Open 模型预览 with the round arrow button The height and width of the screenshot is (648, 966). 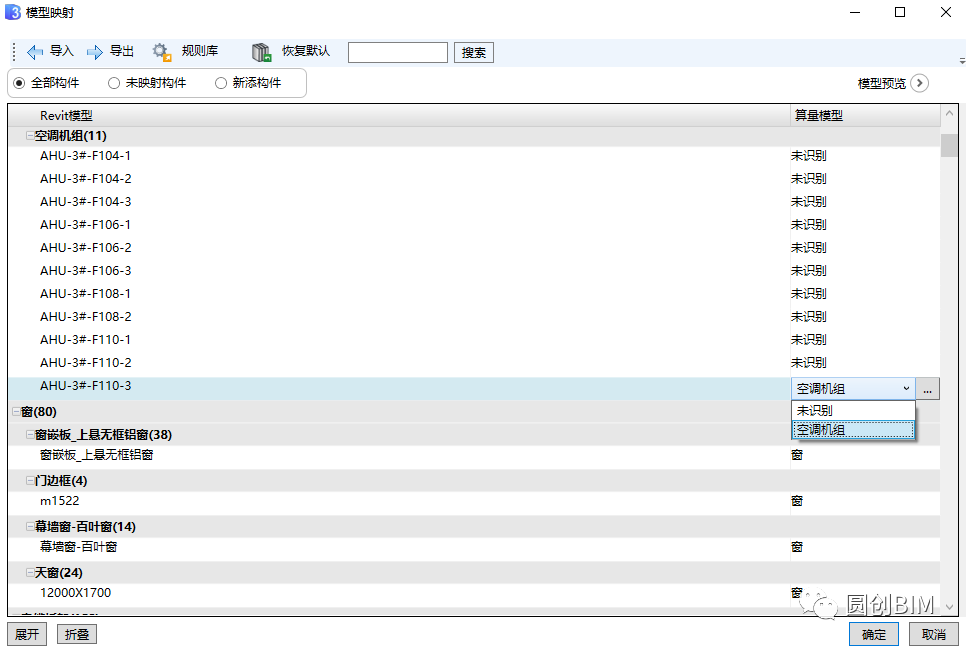pyautogui.click(x=919, y=83)
